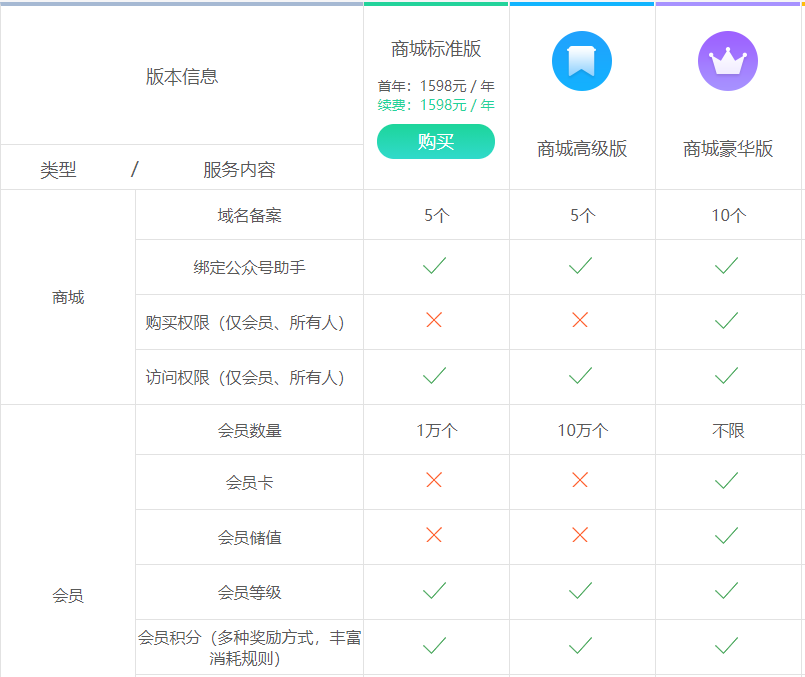The height and width of the screenshot is (677, 805).
Task: Click the red X for 会员储值 in 商城高级版 column
Action: pyautogui.click(x=580, y=535)
